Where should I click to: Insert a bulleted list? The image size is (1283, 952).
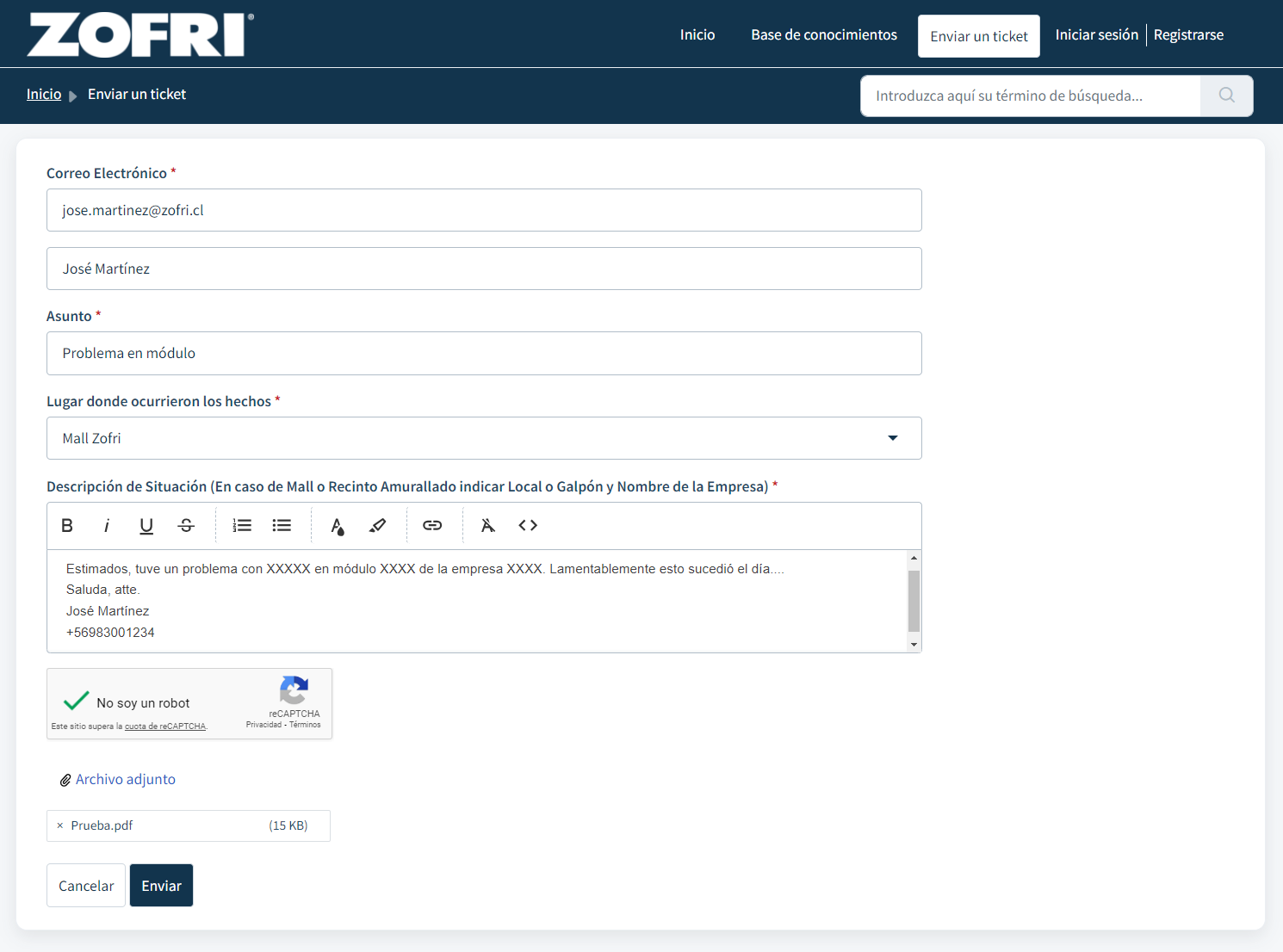point(282,525)
